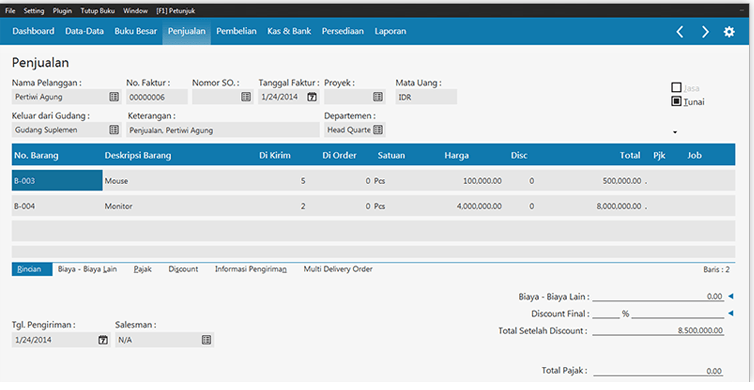Enable the Jasa checkbox
754x390 pixels.
click(x=676, y=88)
